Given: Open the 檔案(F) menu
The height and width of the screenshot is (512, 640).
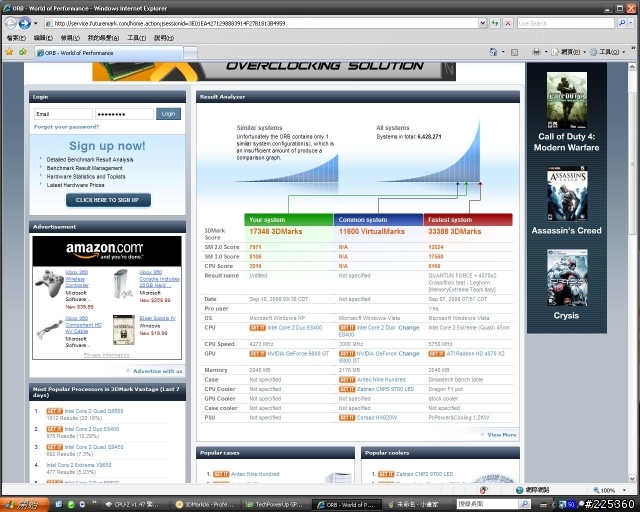Looking at the screenshot, I should point(16,38).
